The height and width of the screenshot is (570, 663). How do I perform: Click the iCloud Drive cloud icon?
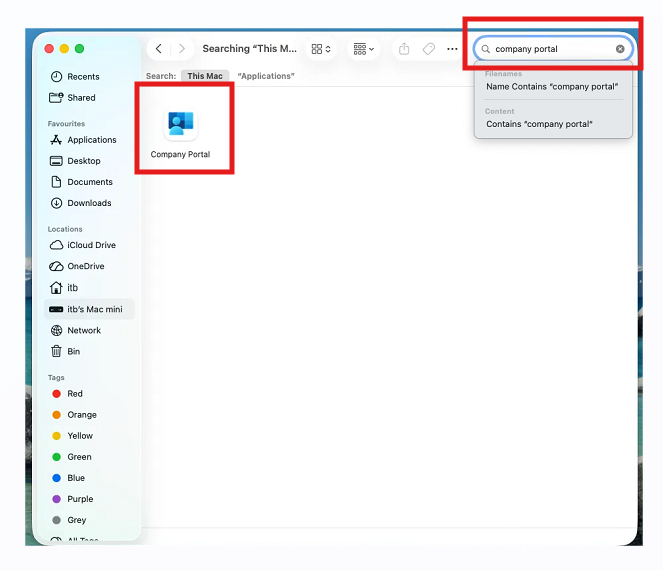(x=56, y=245)
